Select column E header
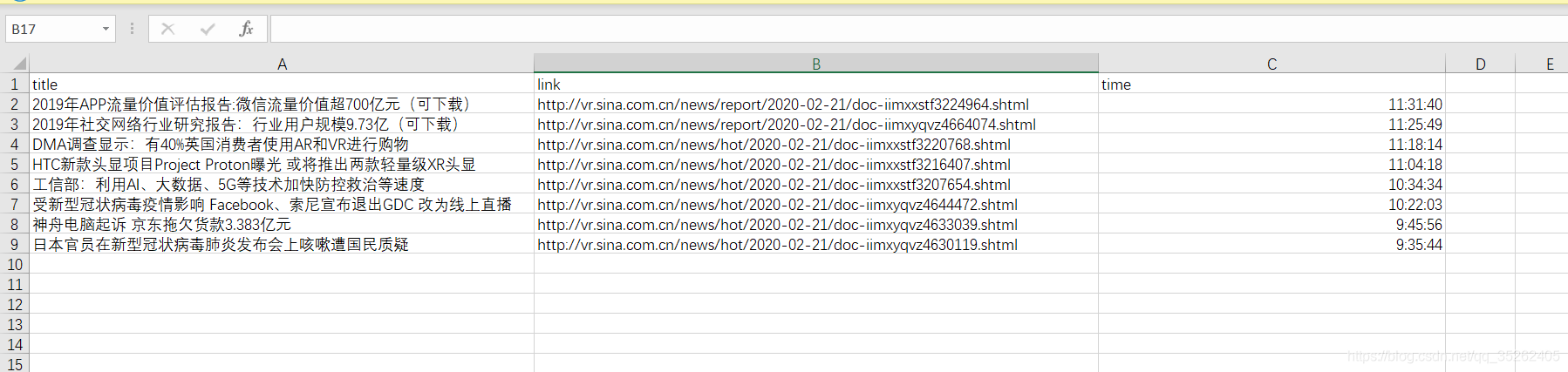This screenshot has width=1568, height=372. [x=1542, y=64]
